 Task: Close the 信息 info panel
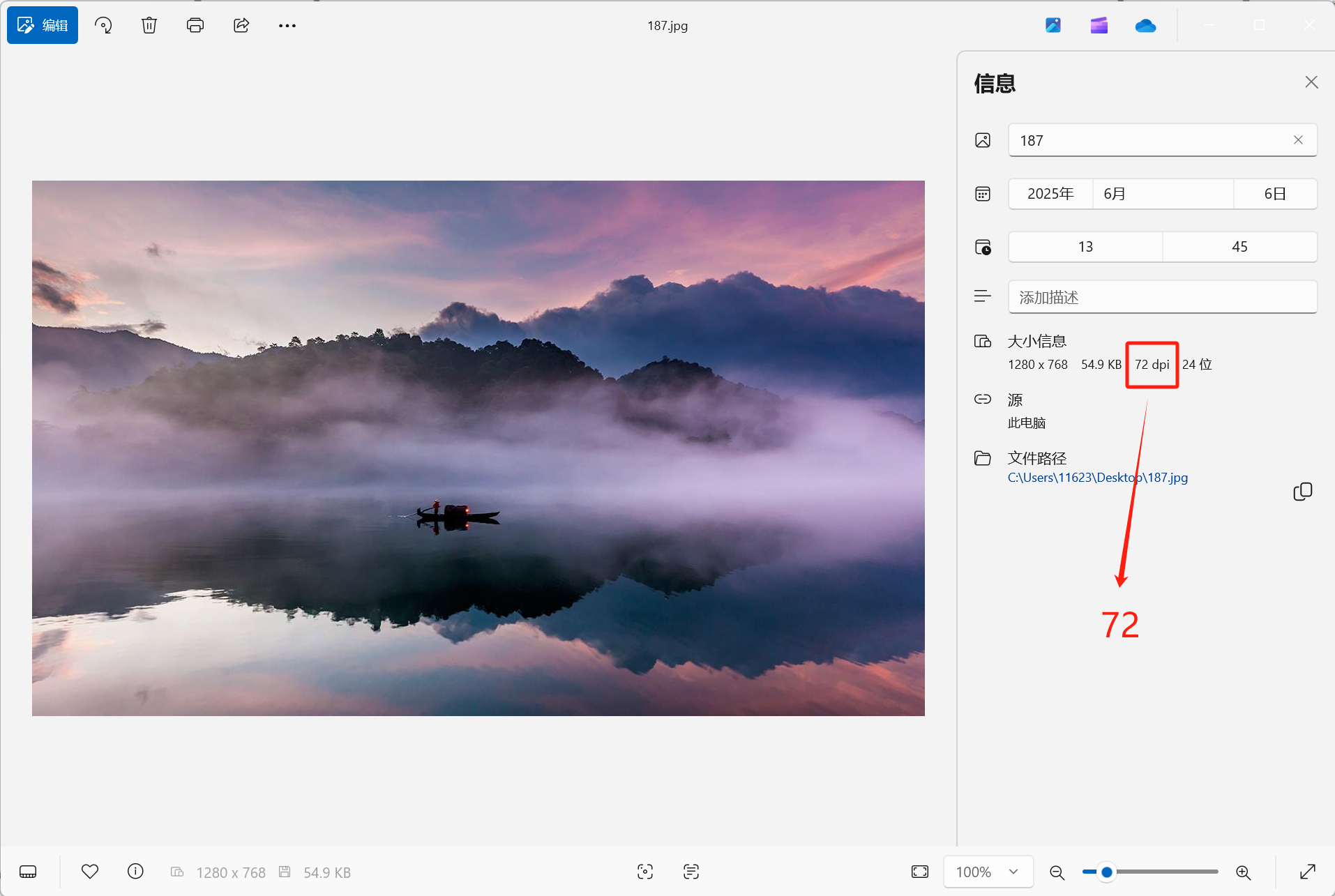click(x=1311, y=82)
